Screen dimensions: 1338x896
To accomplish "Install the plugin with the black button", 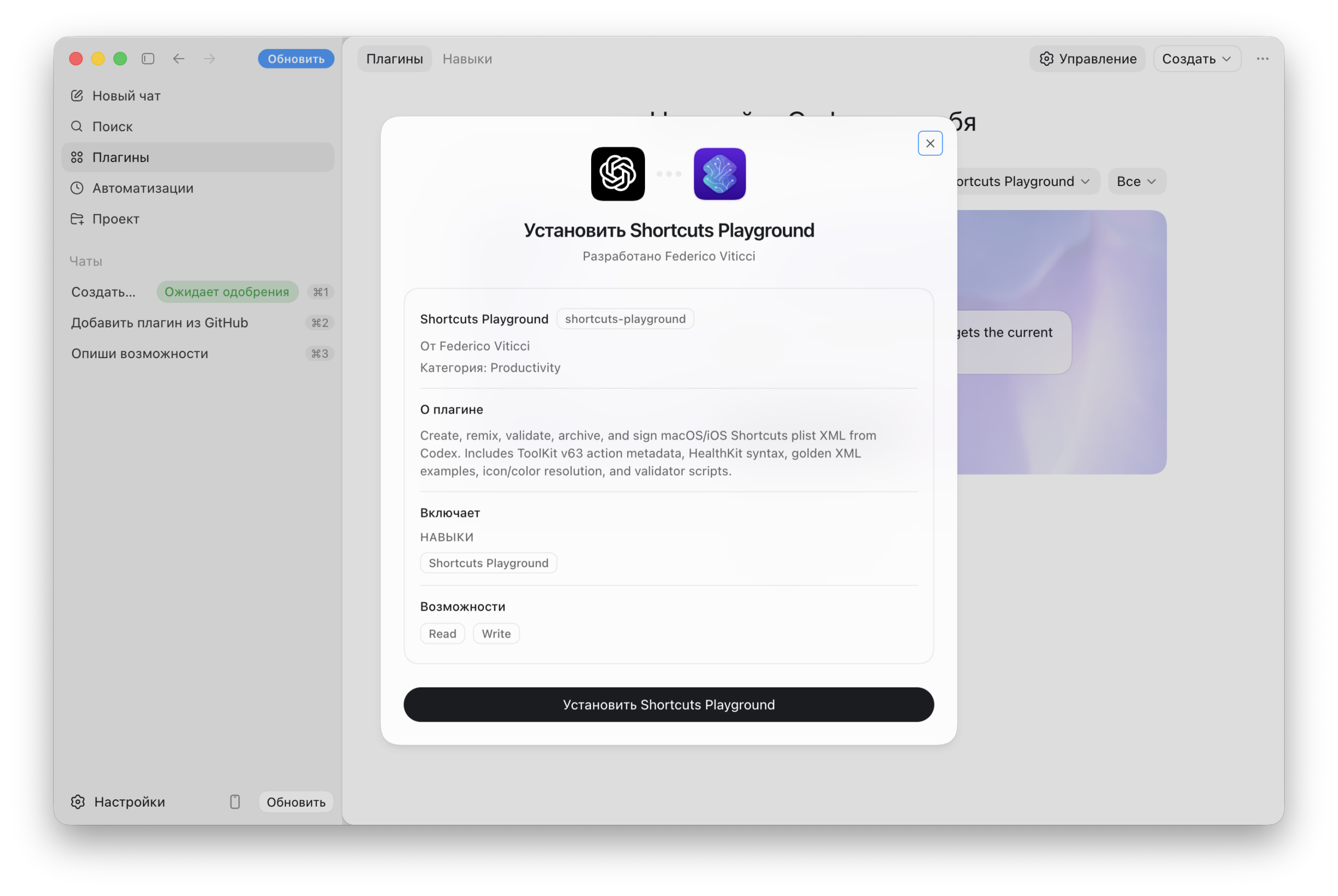I will (x=668, y=704).
